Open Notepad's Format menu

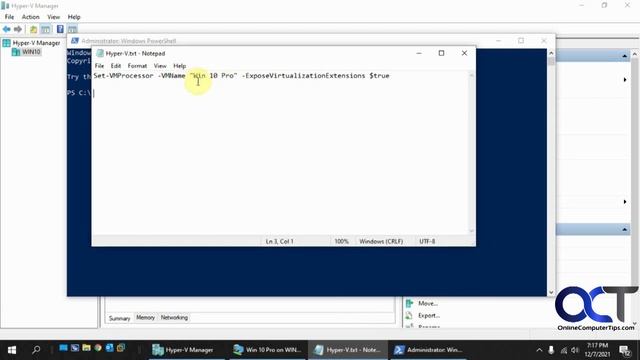pyautogui.click(x=137, y=66)
